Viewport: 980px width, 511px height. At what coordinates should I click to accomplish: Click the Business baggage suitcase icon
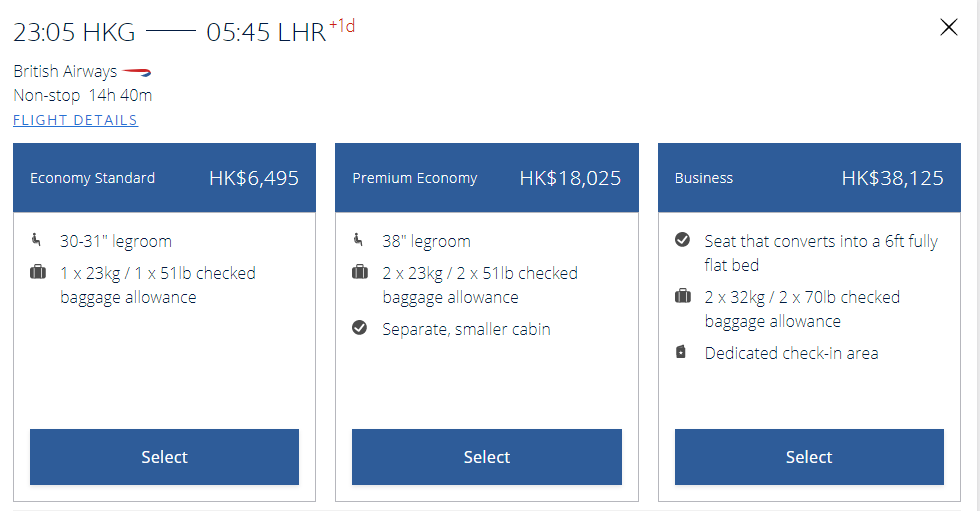click(x=683, y=296)
